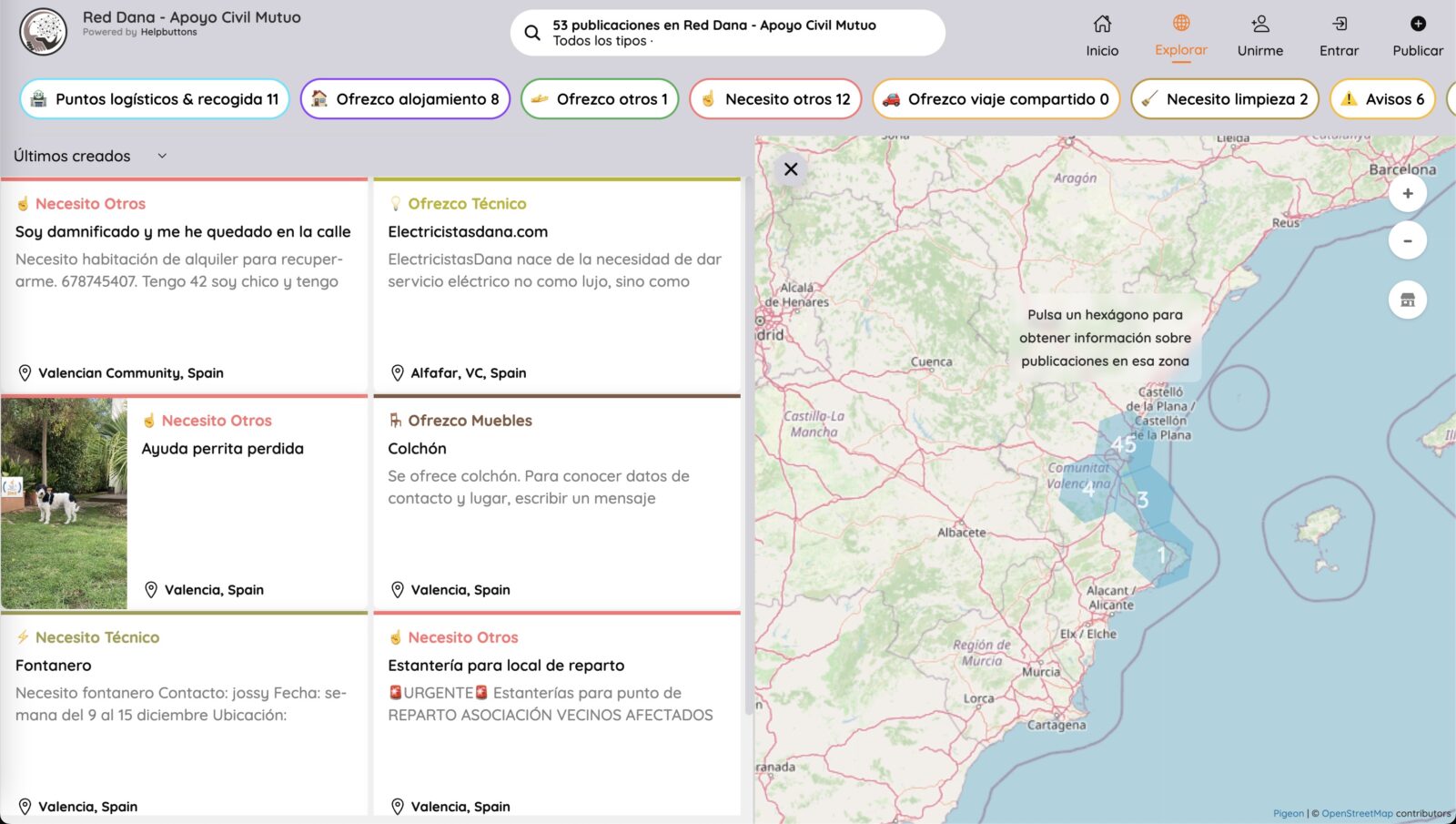Open the Todos los tipos search box
Screen dimensions: 1456x824
[728, 33]
